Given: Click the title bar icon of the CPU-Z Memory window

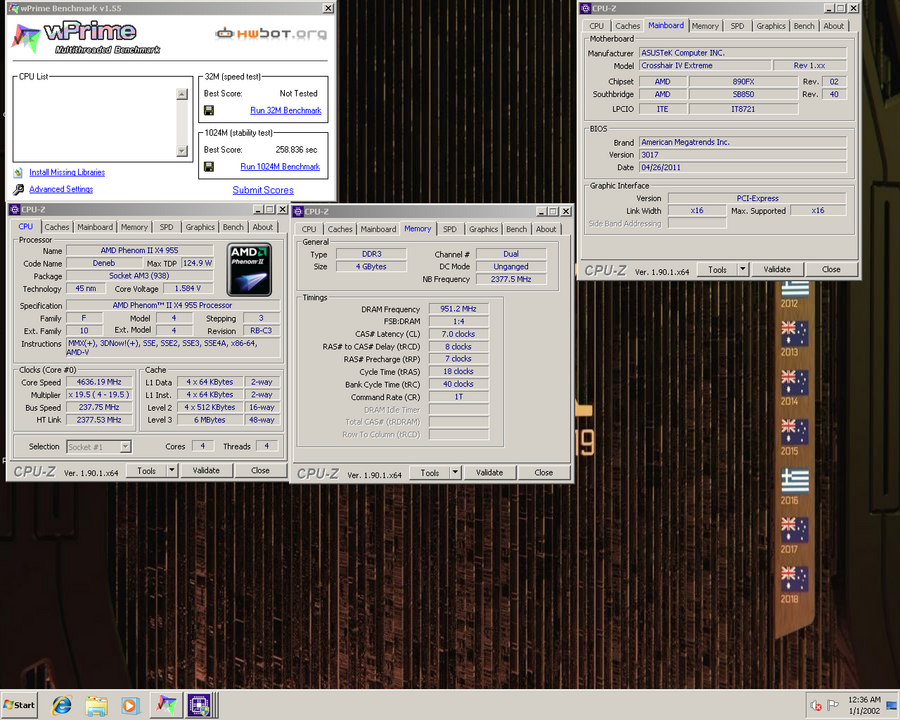Looking at the screenshot, I should click(298, 211).
